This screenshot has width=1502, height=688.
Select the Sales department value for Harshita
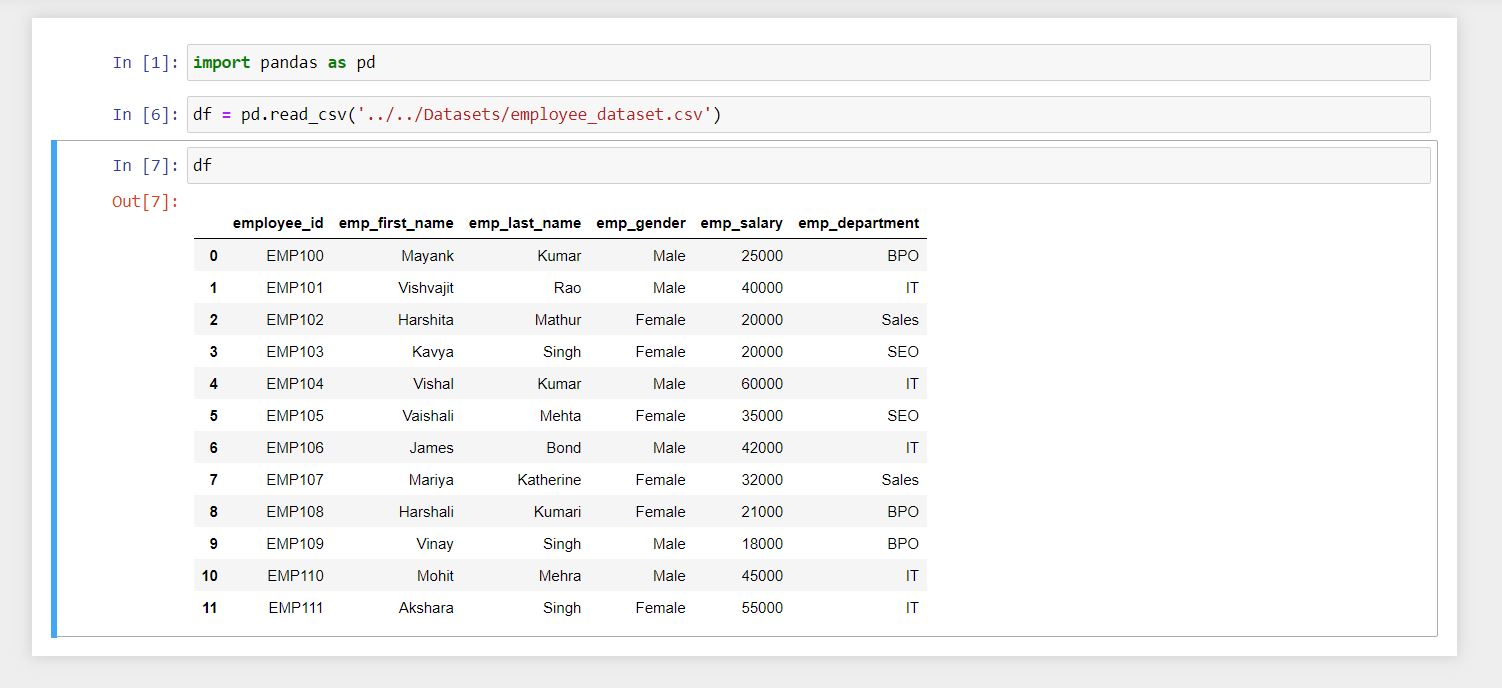tap(899, 319)
